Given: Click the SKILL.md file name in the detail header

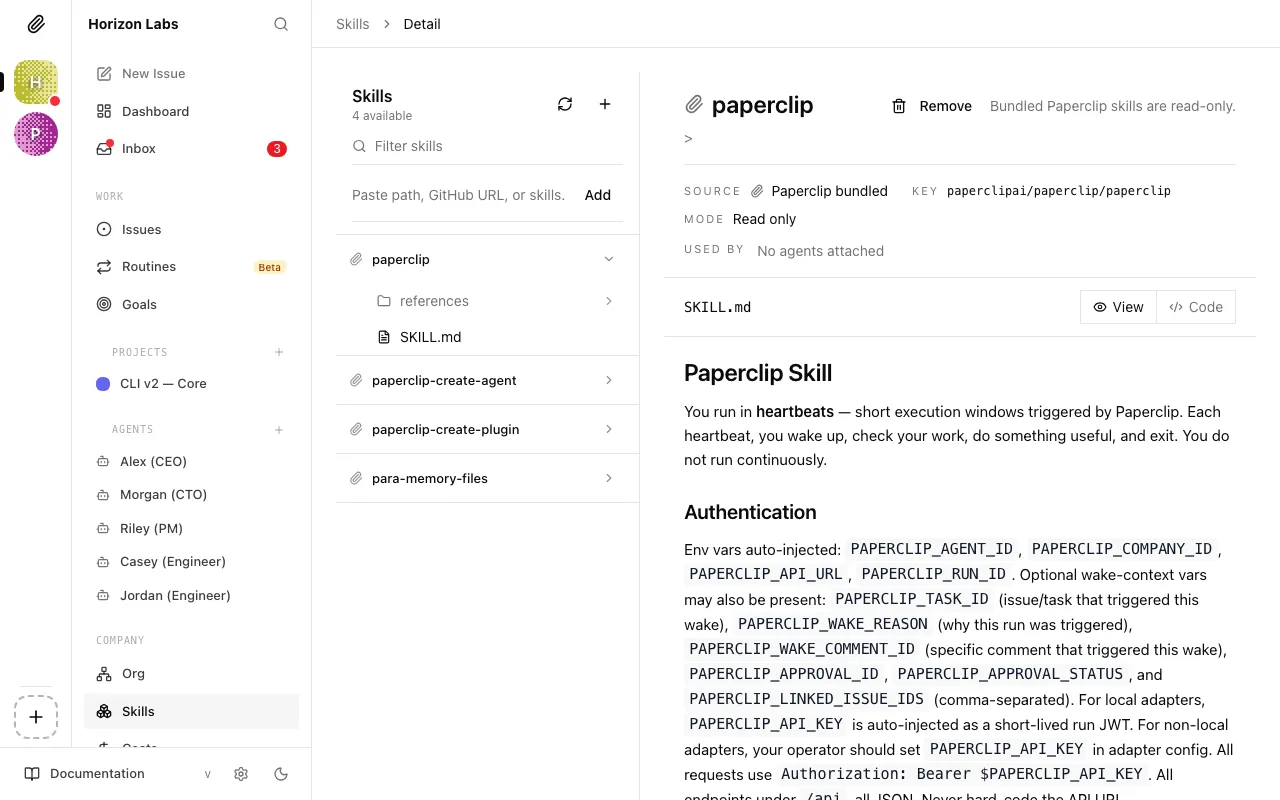Looking at the screenshot, I should click(717, 307).
